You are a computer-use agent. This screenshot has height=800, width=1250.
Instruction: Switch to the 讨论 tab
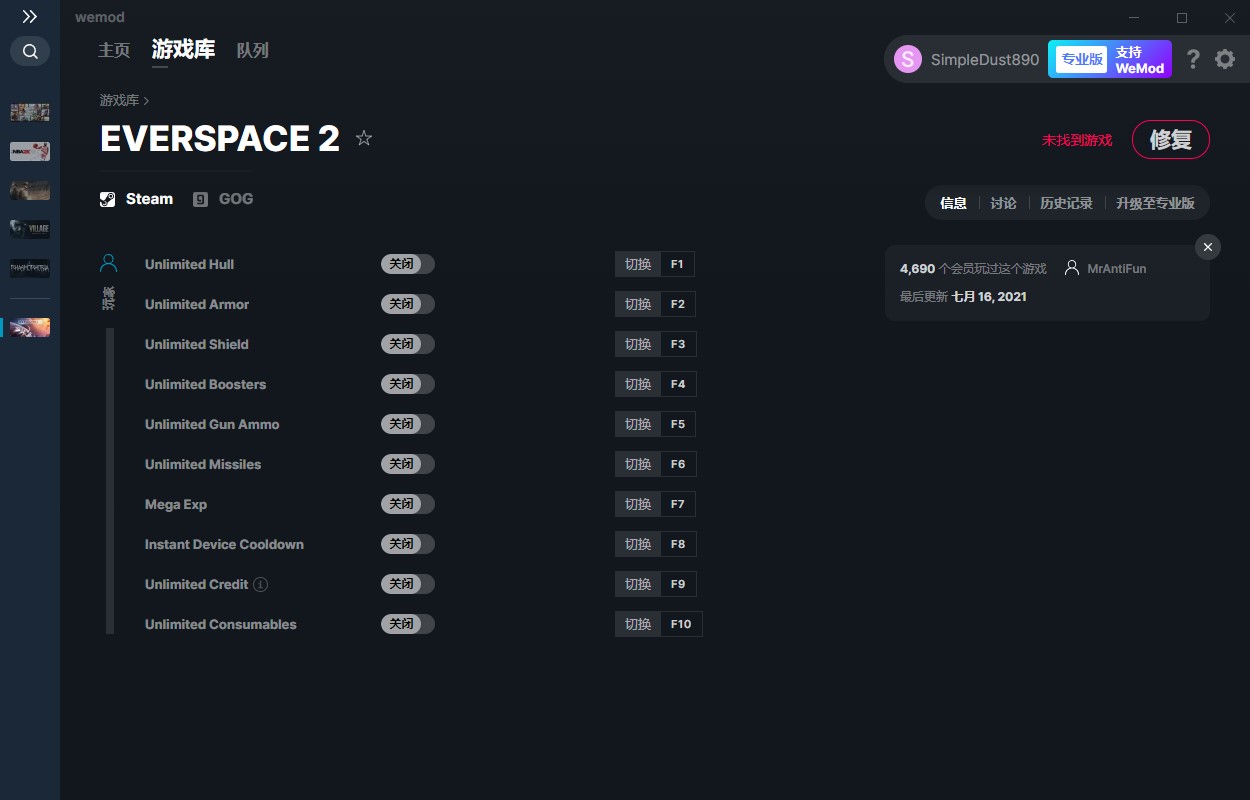click(x=1003, y=203)
